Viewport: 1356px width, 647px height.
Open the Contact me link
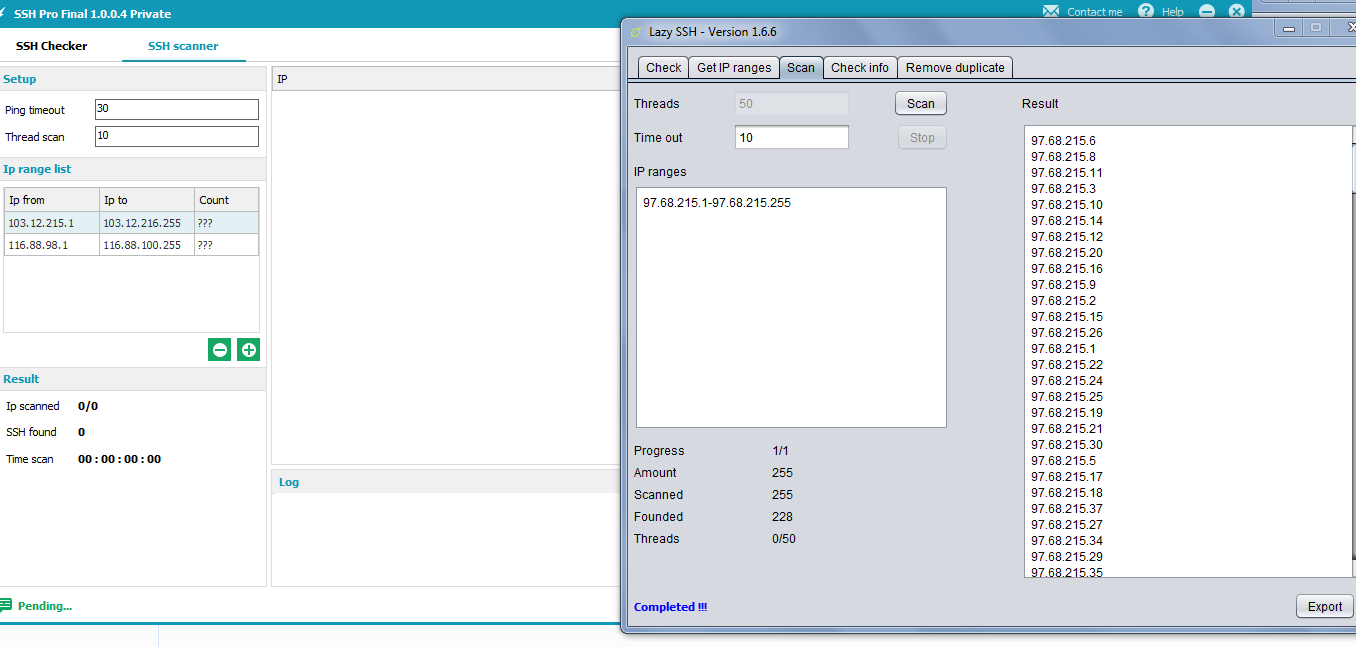pos(1095,12)
